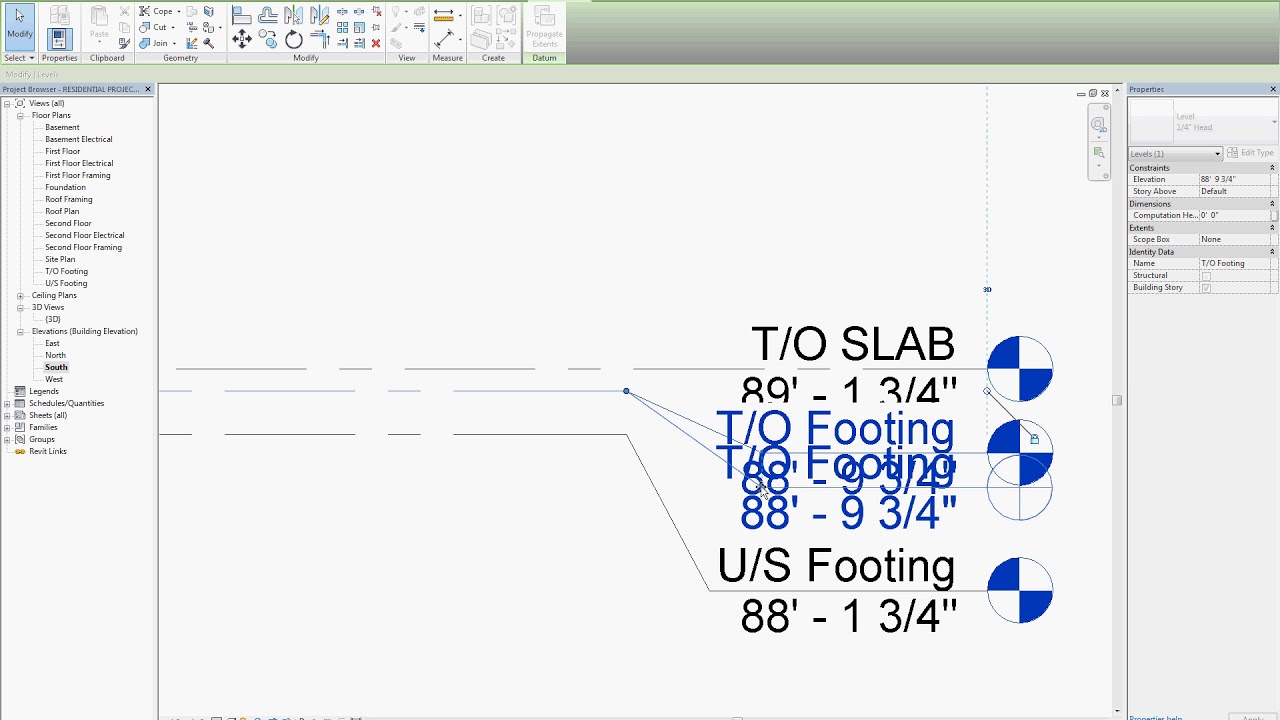Collapse the Extents section

pos(1272,228)
